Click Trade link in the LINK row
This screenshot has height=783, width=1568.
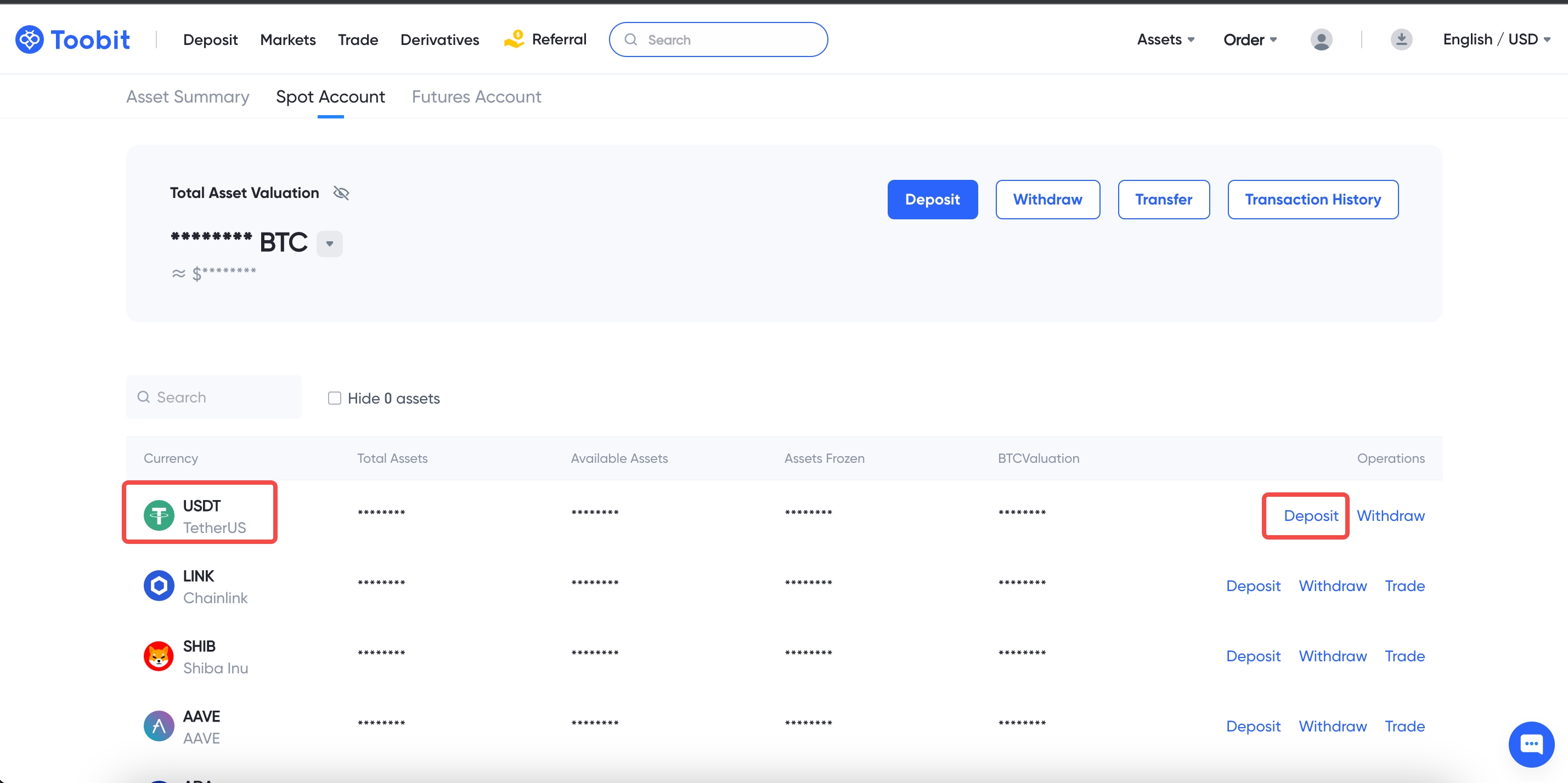1405,585
